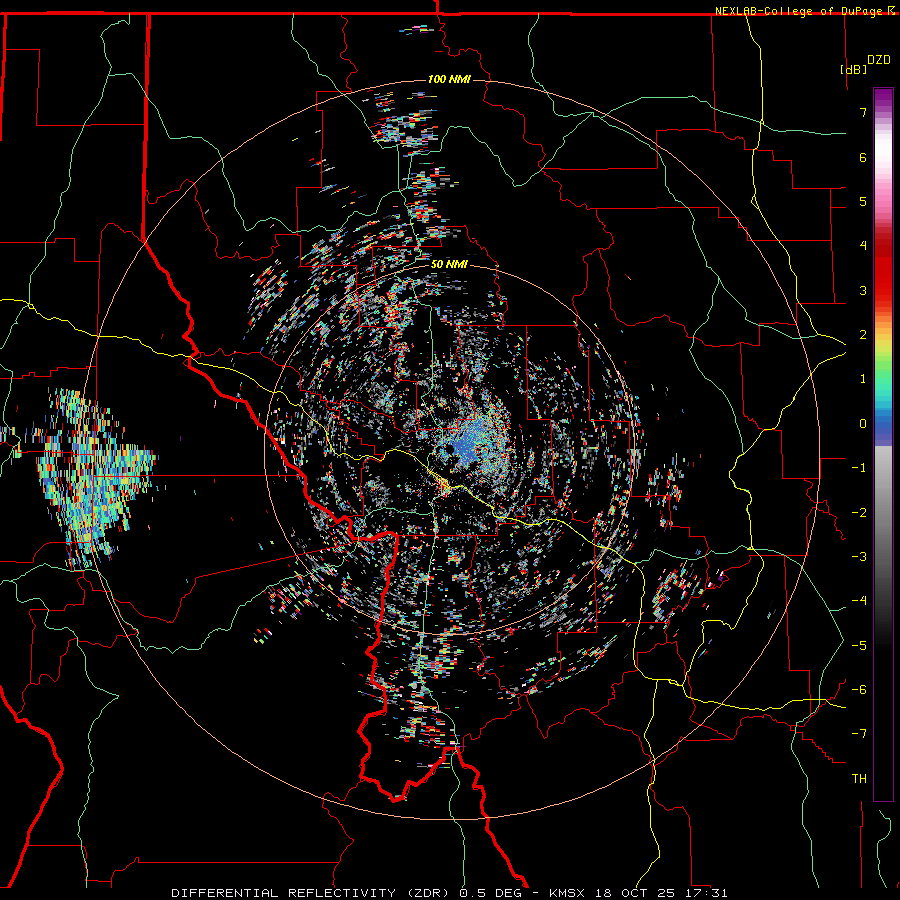The width and height of the screenshot is (900, 900).
Task: Select the -2 dB scale label
Action: pos(859,513)
